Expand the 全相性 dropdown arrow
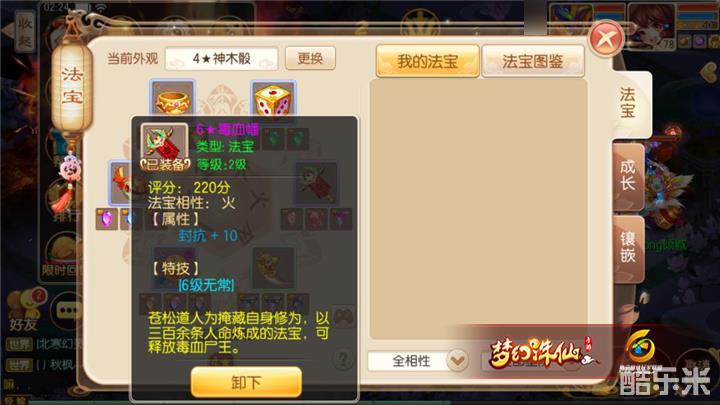This screenshot has height=405, width=720. [457, 360]
